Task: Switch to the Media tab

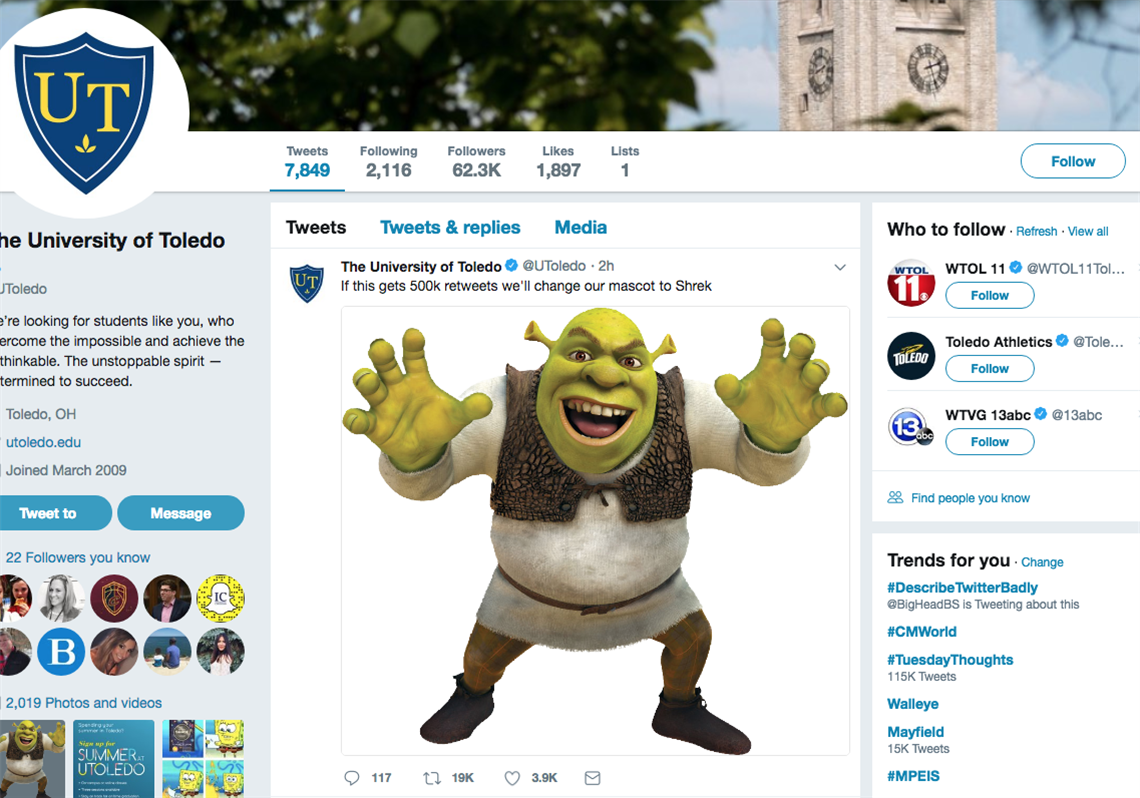Action: pyautogui.click(x=580, y=227)
